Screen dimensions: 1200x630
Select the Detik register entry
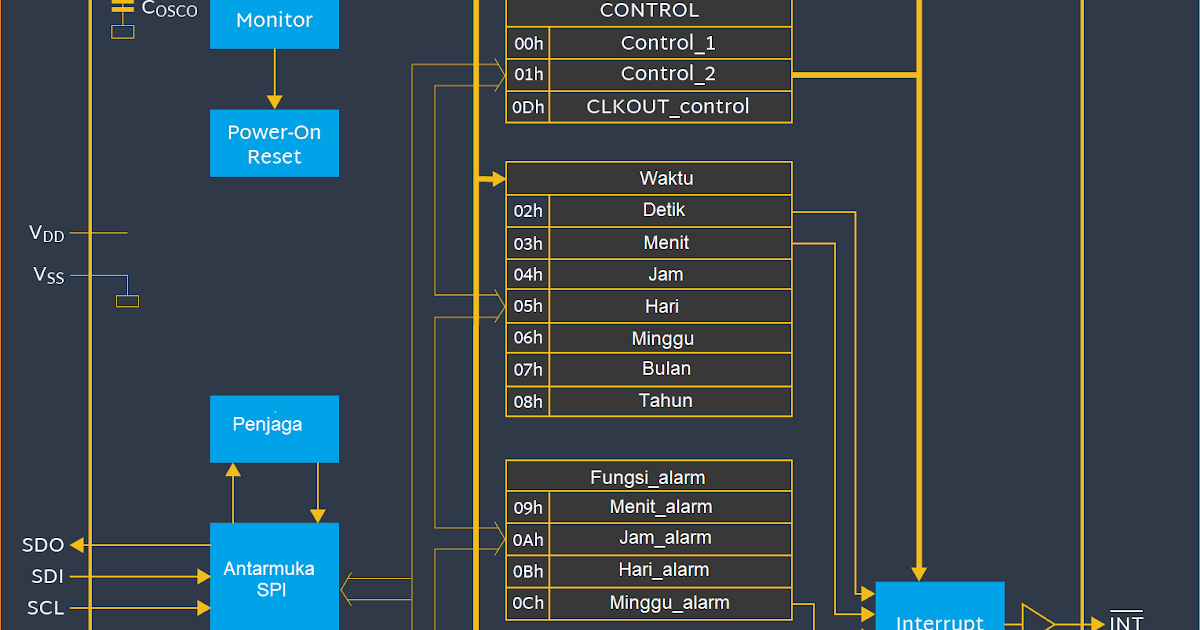pos(668,210)
